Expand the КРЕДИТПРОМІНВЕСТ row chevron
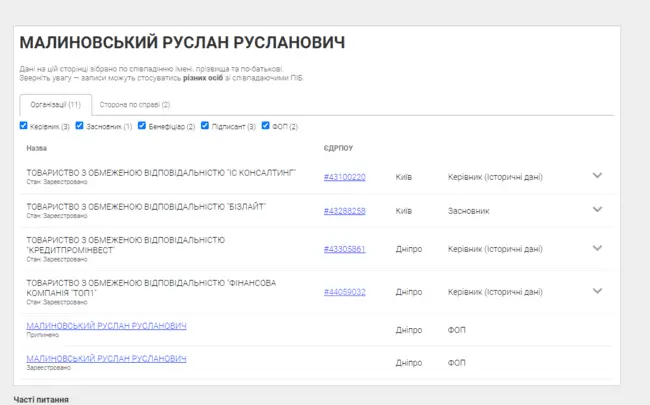This screenshot has width=650, height=405. [x=597, y=248]
